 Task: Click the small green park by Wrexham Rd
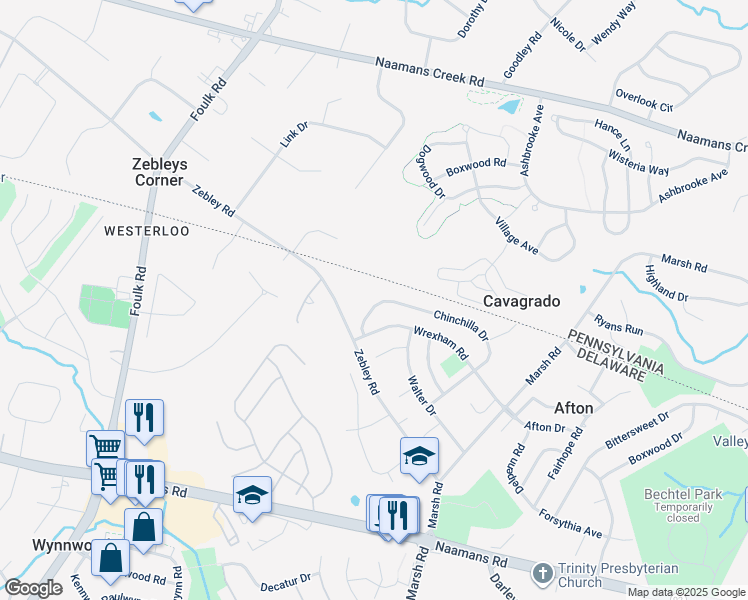453,365
